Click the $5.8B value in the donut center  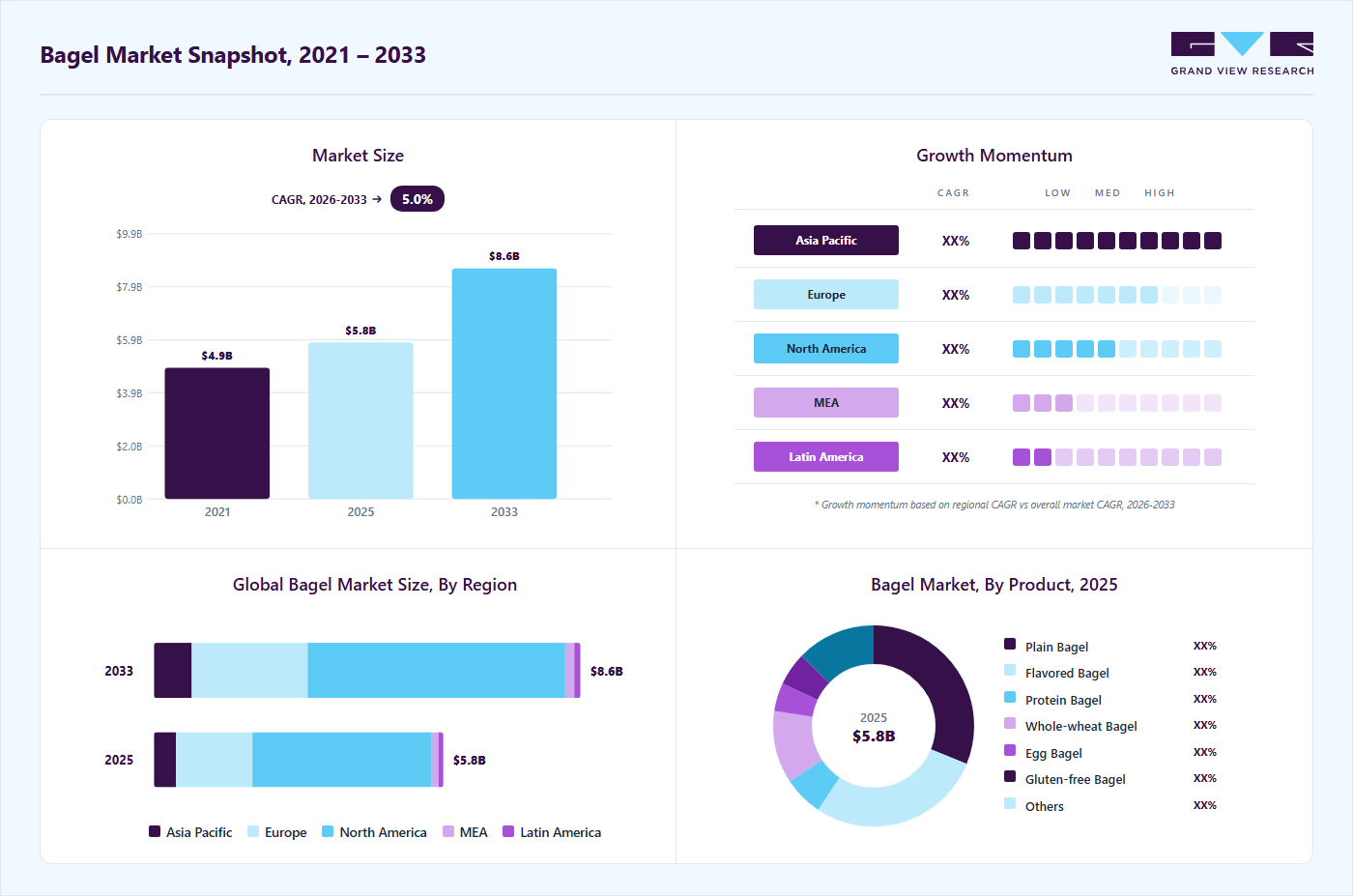pyautogui.click(x=874, y=737)
